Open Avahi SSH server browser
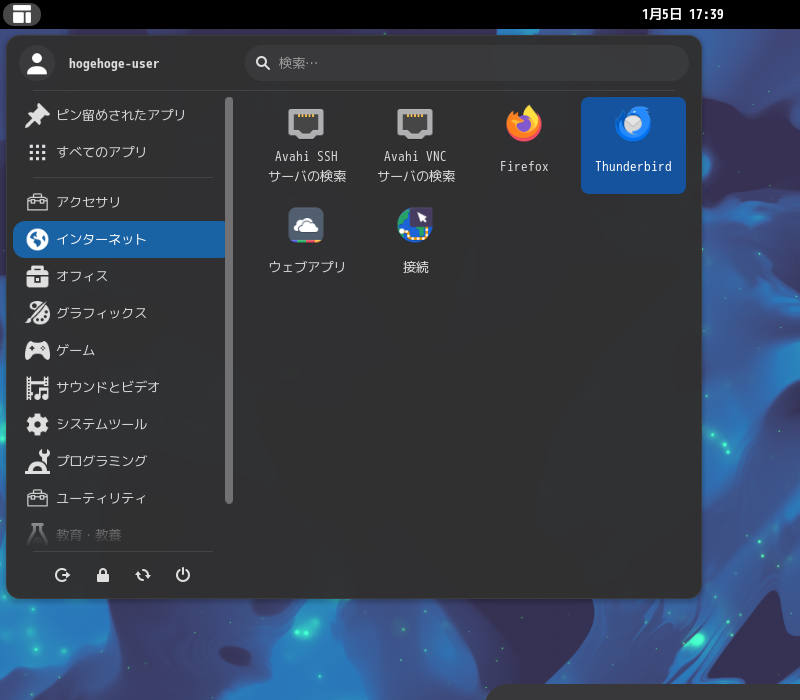This screenshot has width=800, height=700. [306, 145]
